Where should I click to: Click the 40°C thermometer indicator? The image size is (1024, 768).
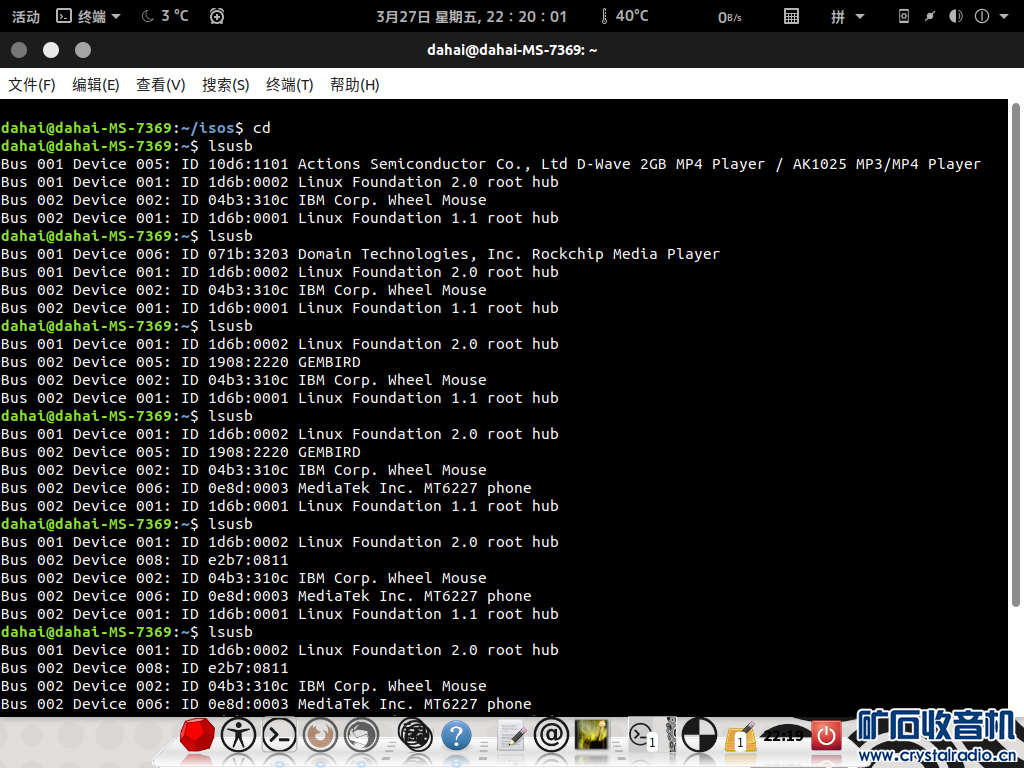click(624, 16)
